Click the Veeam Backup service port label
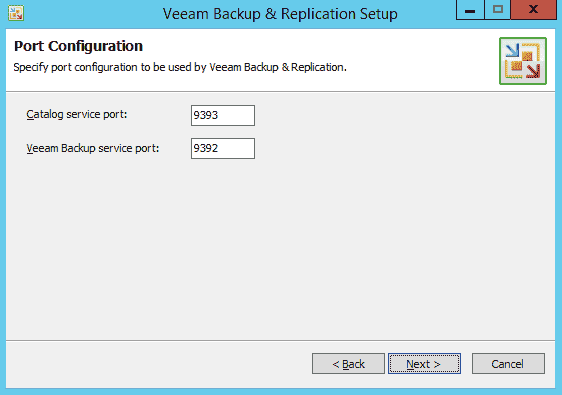This screenshot has width=562, height=395. (x=92, y=148)
